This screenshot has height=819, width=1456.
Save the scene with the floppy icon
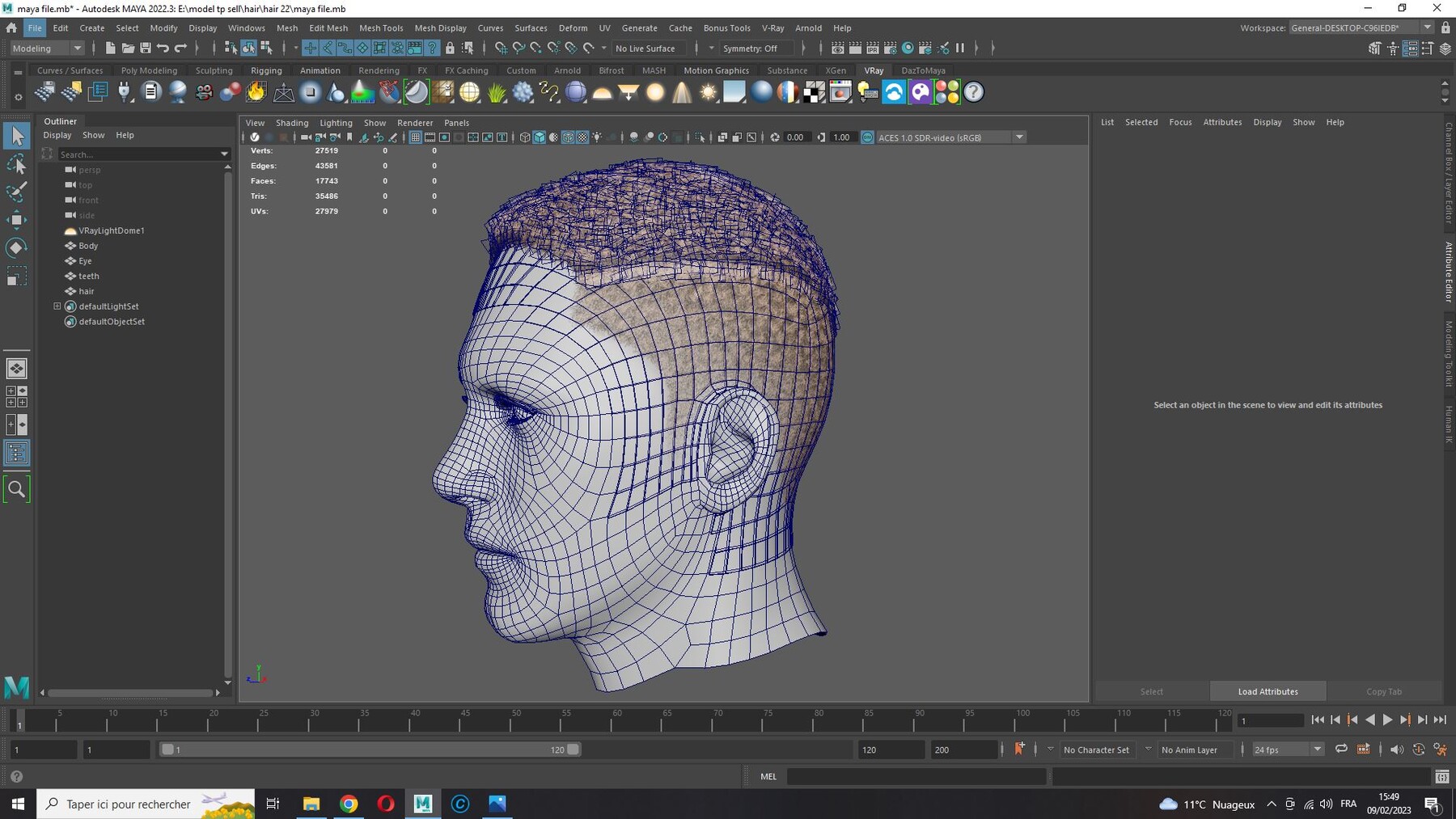click(146, 49)
